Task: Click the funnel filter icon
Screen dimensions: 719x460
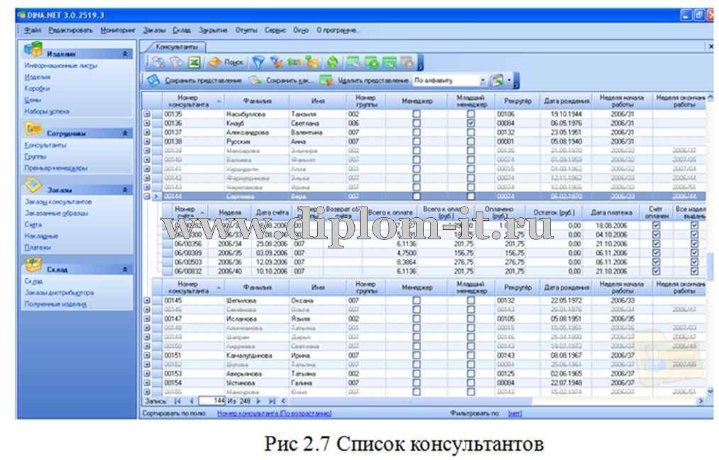Action: coord(259,62)
